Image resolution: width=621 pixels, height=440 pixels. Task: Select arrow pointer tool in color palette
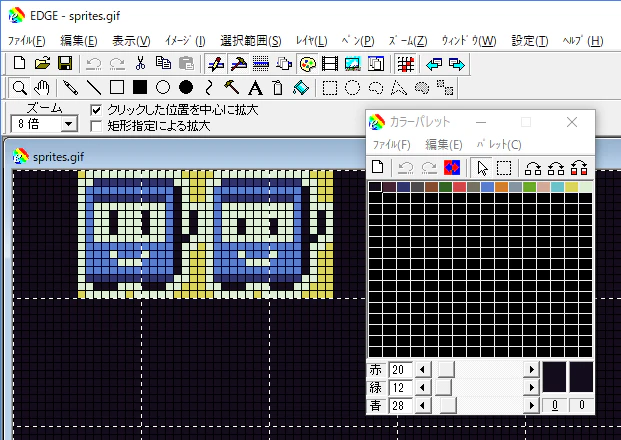(482, 168)
